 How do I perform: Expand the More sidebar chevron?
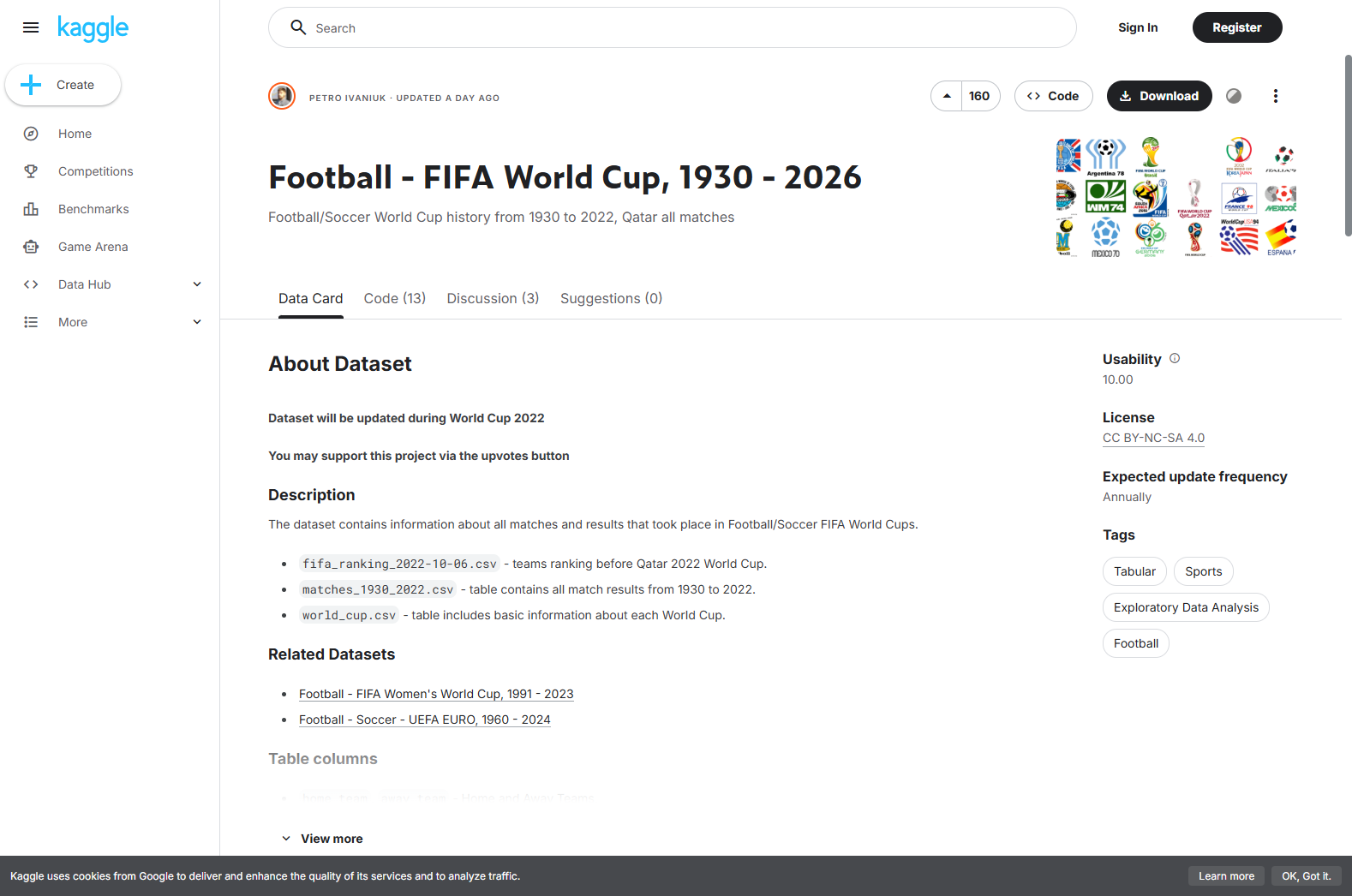[x=197, y=322]
